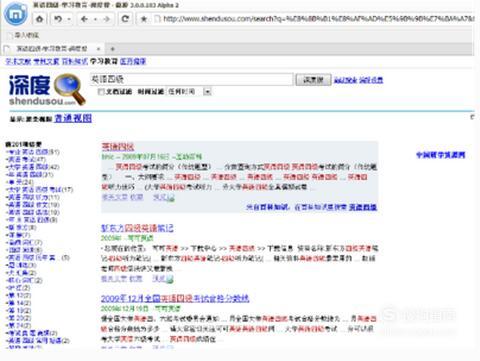Navigate back with the back arrow

pyautogui.click(x=84, y=19)
